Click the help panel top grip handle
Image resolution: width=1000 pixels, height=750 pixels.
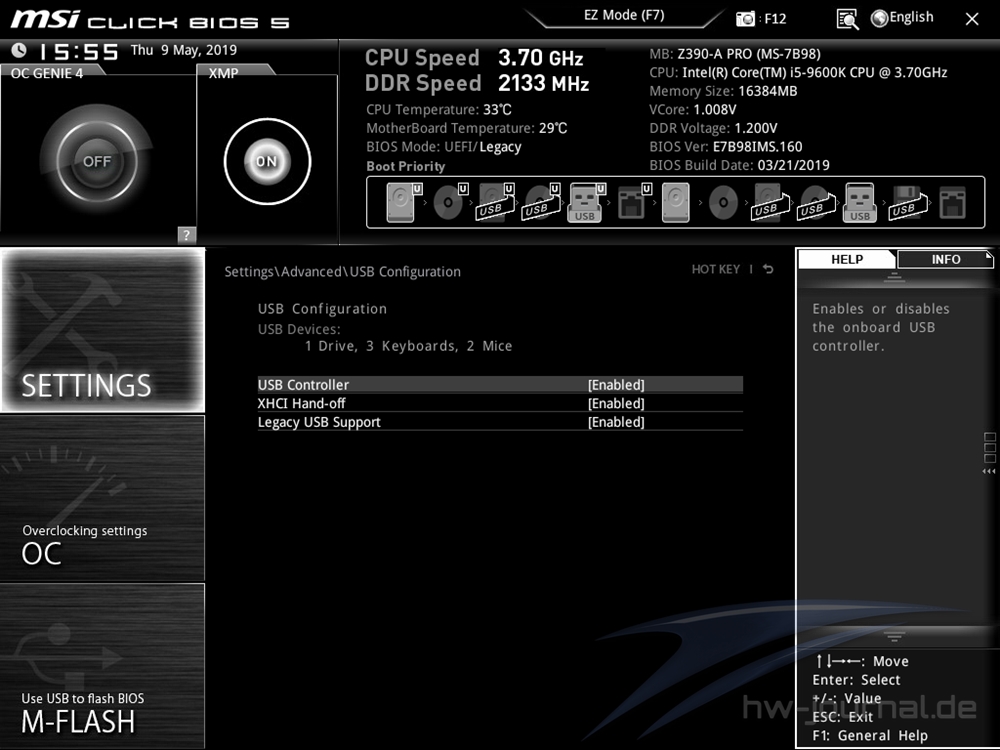tap(894, 277)
